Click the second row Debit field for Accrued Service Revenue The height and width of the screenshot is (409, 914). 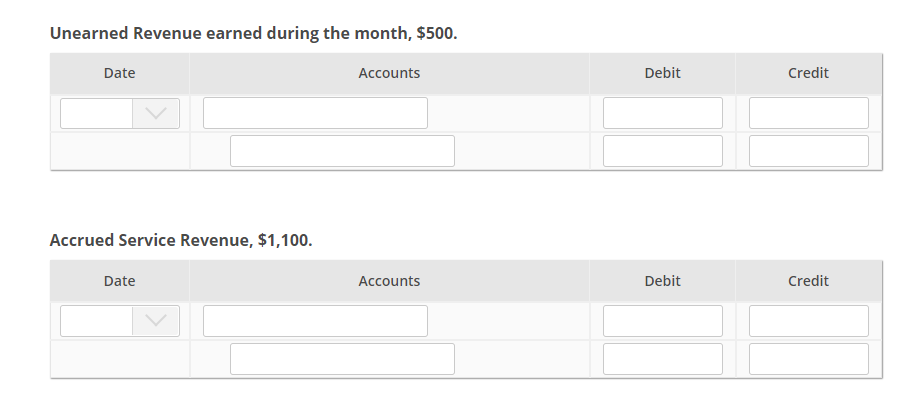[663, 359]
